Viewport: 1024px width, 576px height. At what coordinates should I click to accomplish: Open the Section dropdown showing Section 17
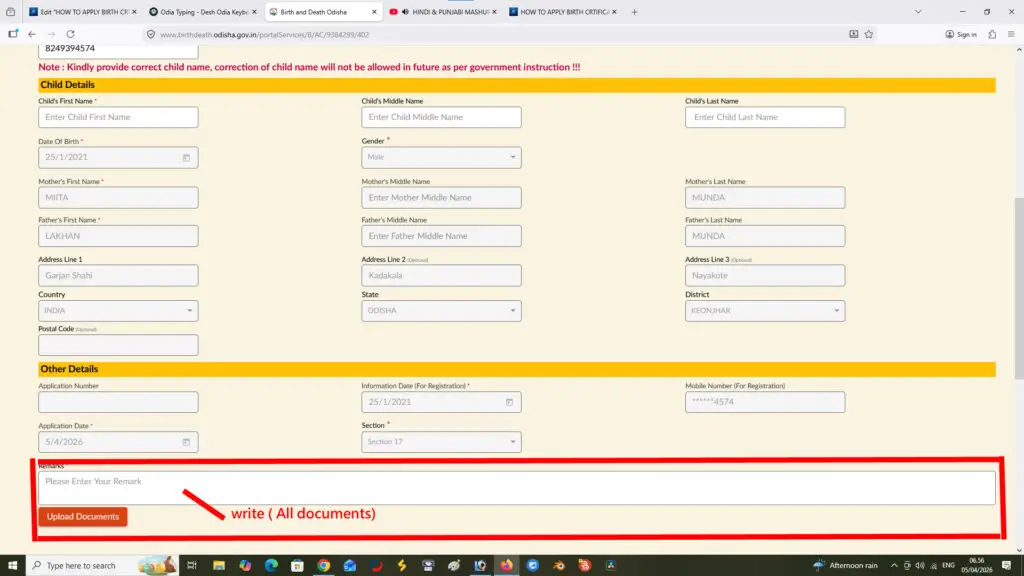[x=513, y=442]
